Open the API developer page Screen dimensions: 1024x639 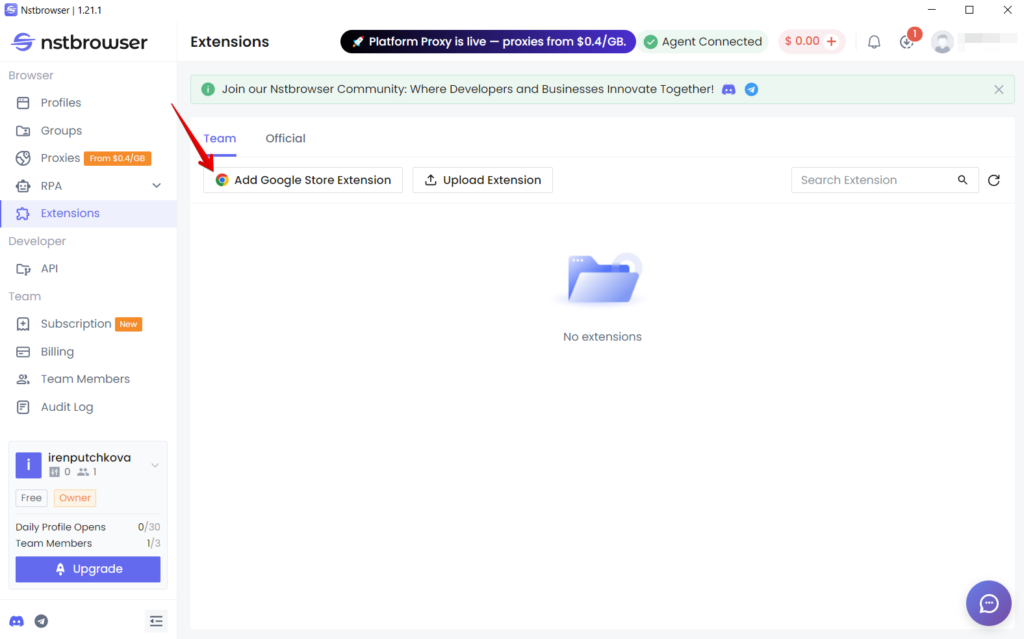(49, 269)
